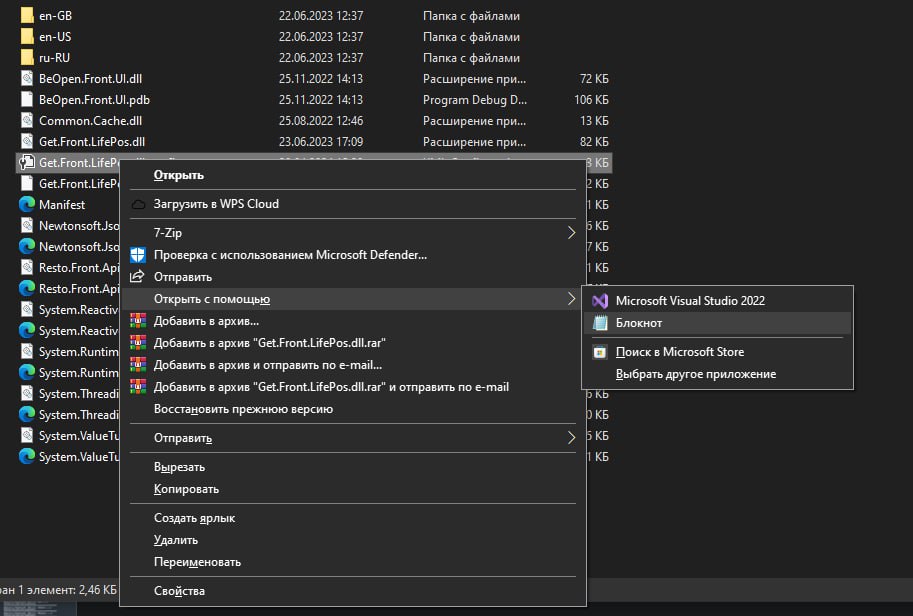Screen dimensions: 913x616
Task: Select the Common.Cache.dll file row
Action: pos(314,121)
